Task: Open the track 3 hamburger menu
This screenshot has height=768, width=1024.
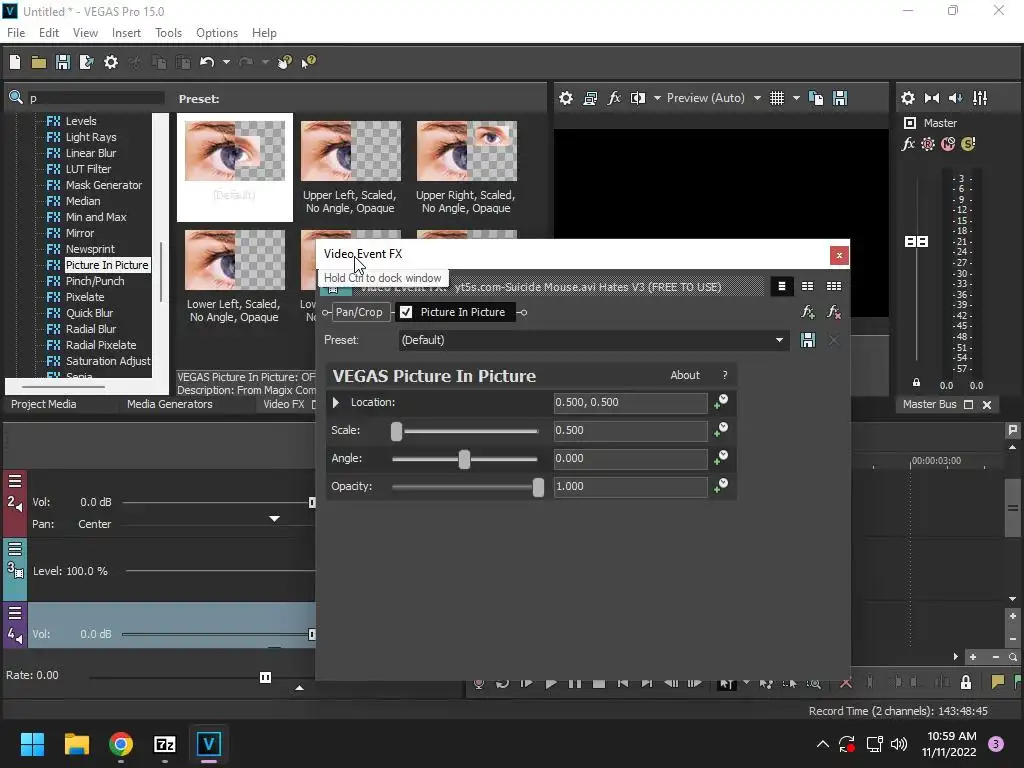Action: click(15, 549)
